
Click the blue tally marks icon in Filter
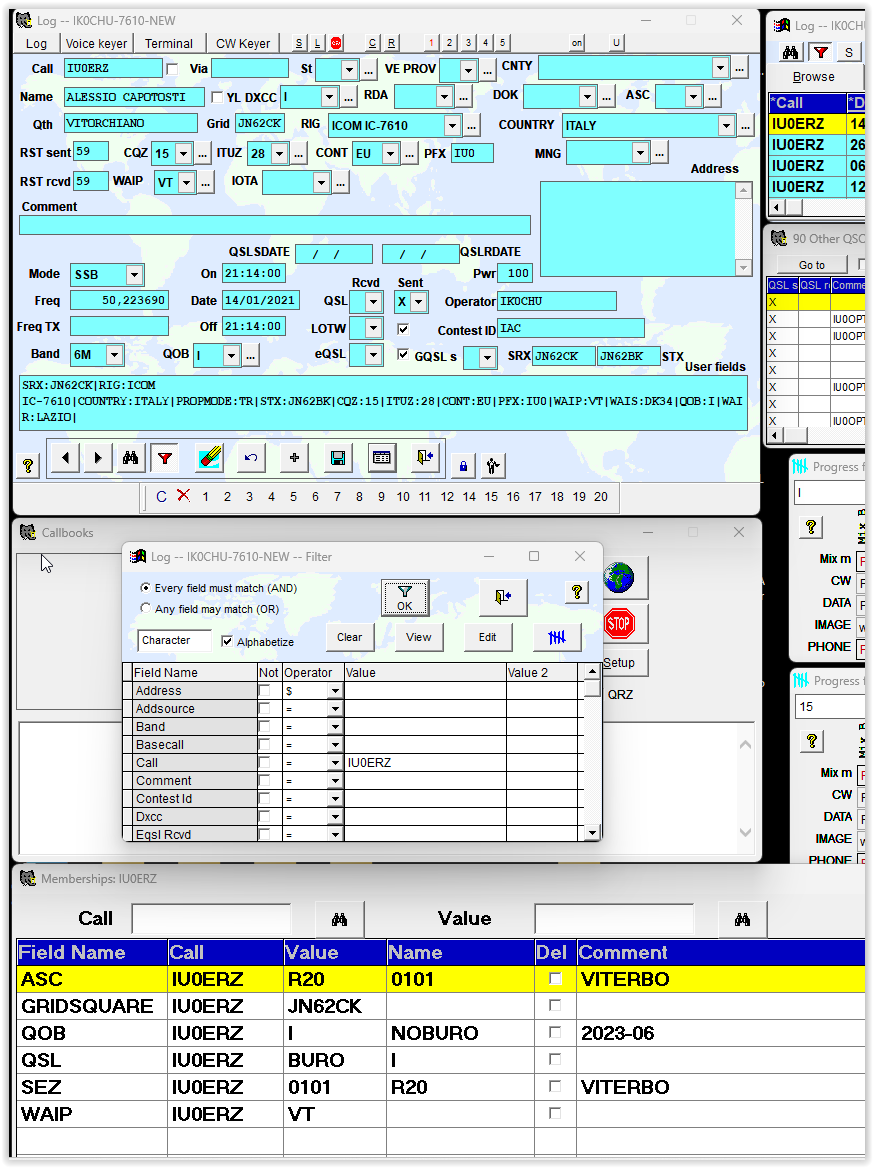557,637
